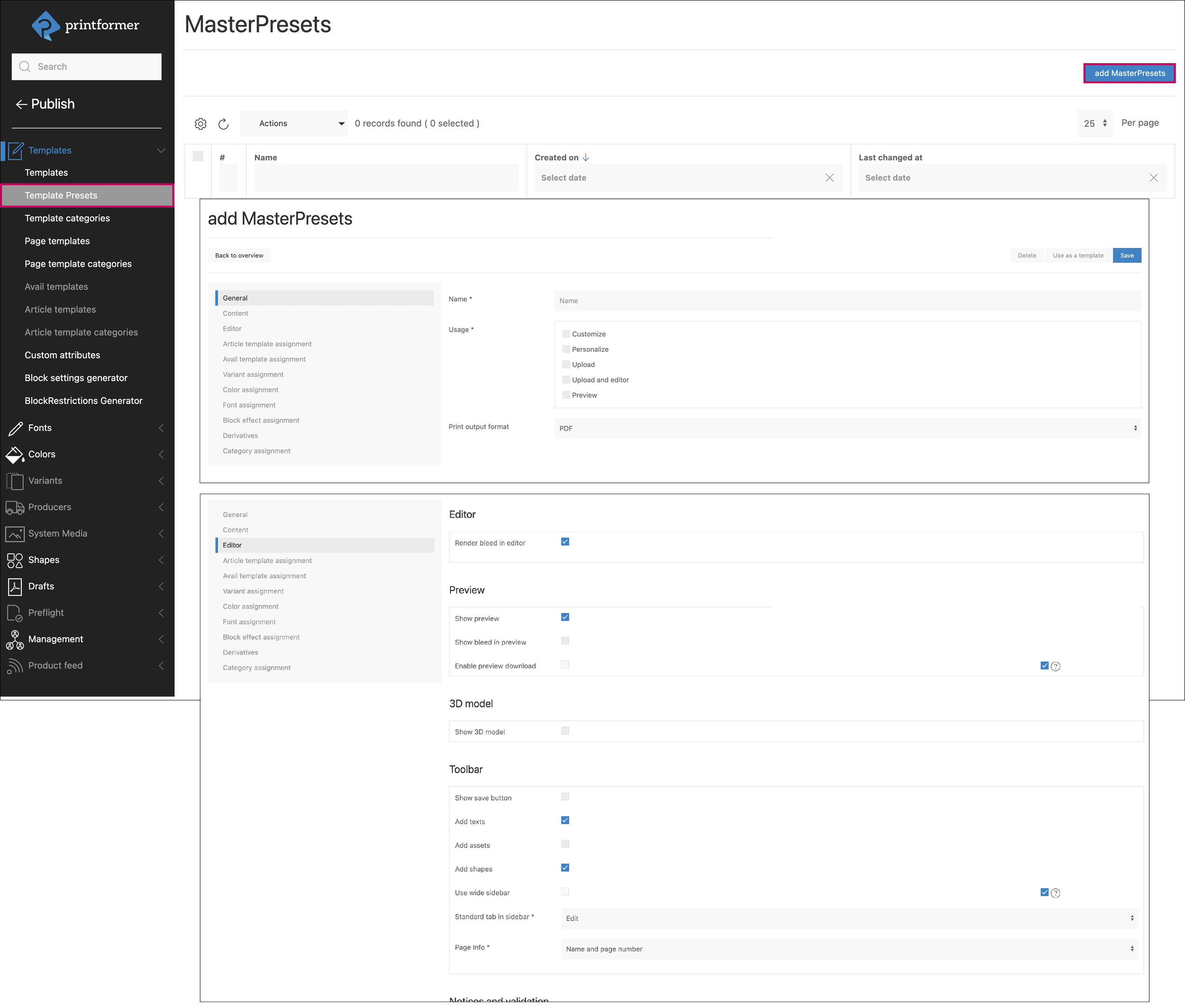Open the Actions dropdown
1185x1008 pixels.
click(x=294, y=123)
